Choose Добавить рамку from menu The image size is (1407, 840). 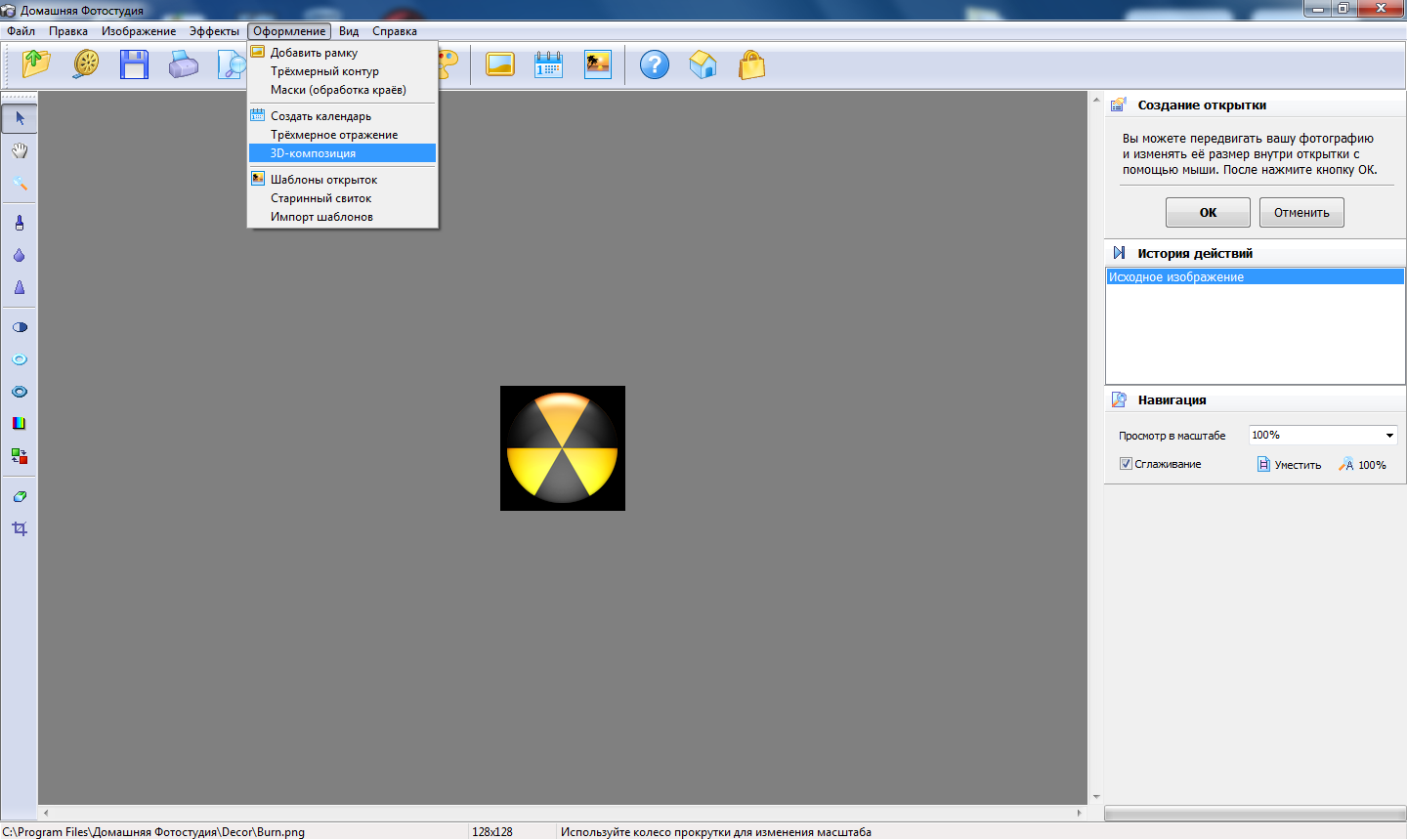pyautogui.click(x=342, y=53)
